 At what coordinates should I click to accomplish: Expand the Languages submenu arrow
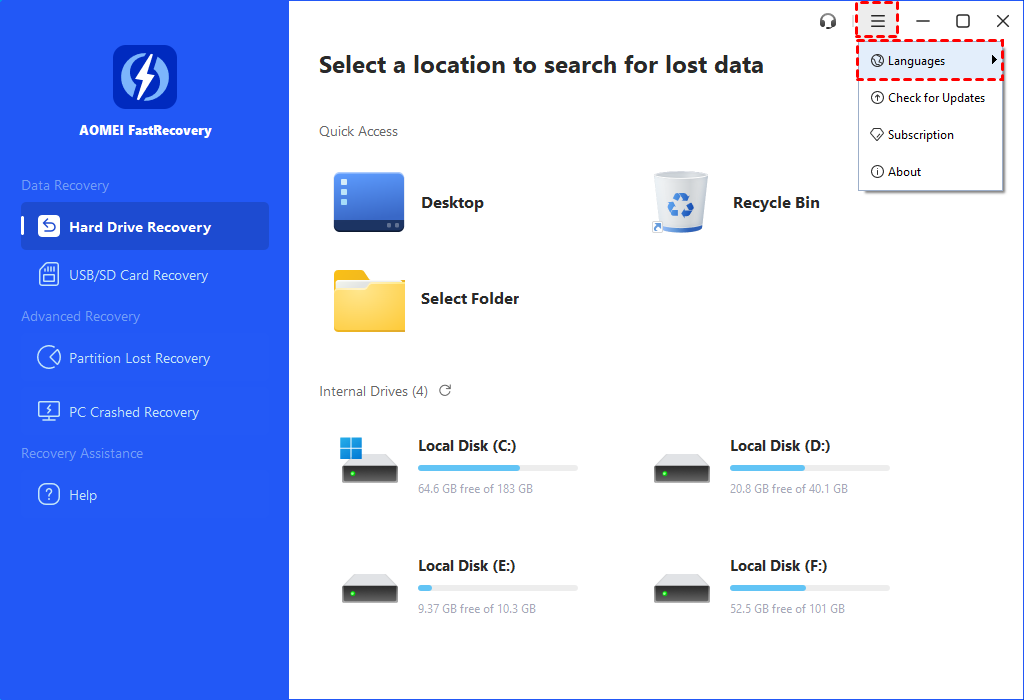pos(994,61)
